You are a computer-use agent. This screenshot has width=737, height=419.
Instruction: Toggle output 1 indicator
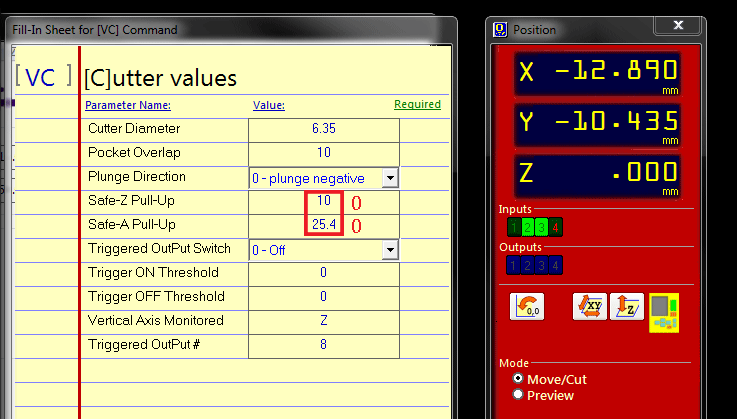coord(513,265)
